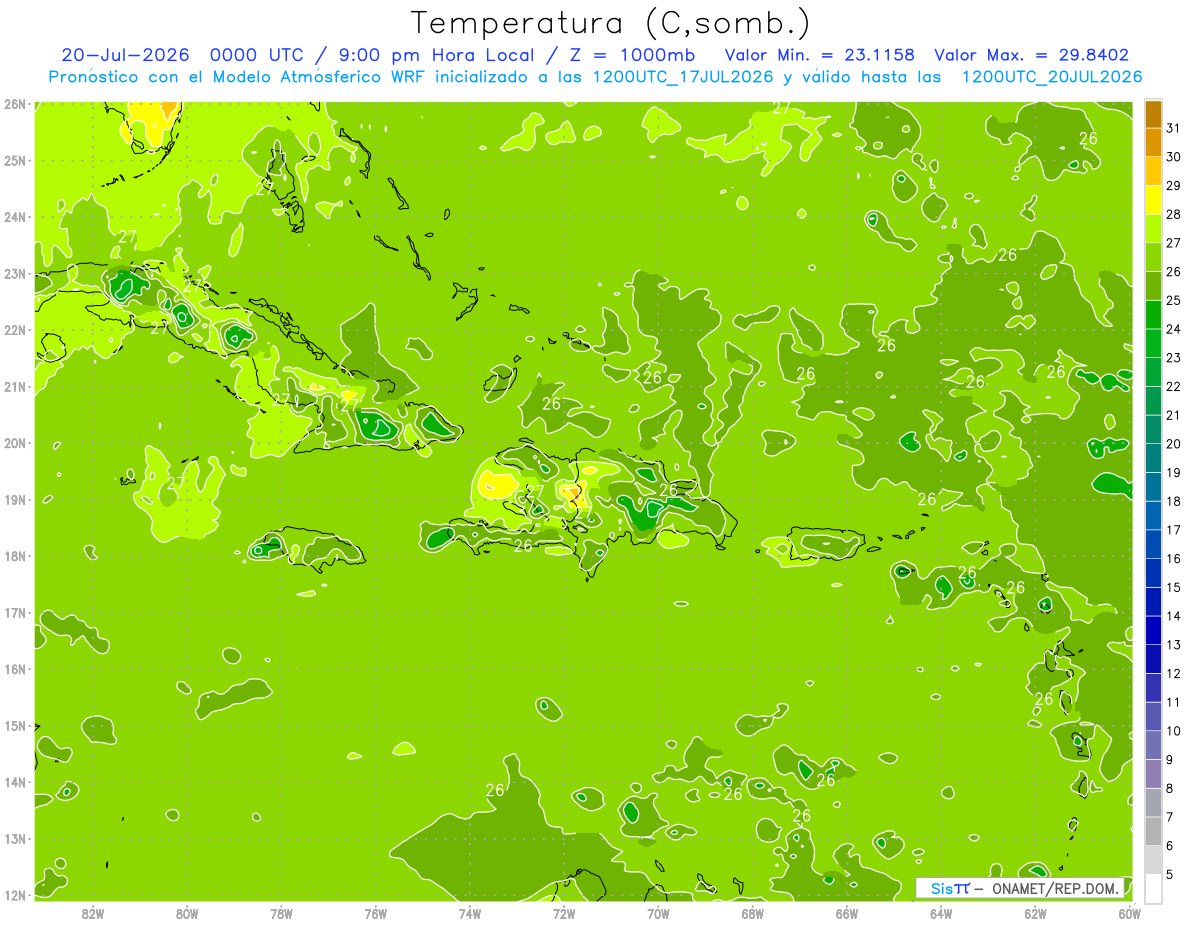1200x927 pixels.
Task: Click the blue legend swatch between 16 and 17
Action: [1153, 544]
